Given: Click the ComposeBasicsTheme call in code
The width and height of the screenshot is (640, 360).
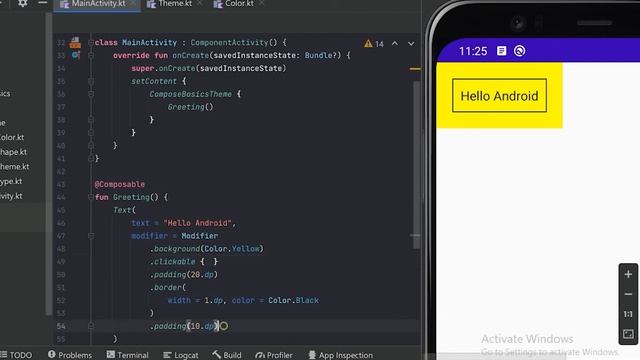Looking at the screenshot, I should click(x=190, y=94).
